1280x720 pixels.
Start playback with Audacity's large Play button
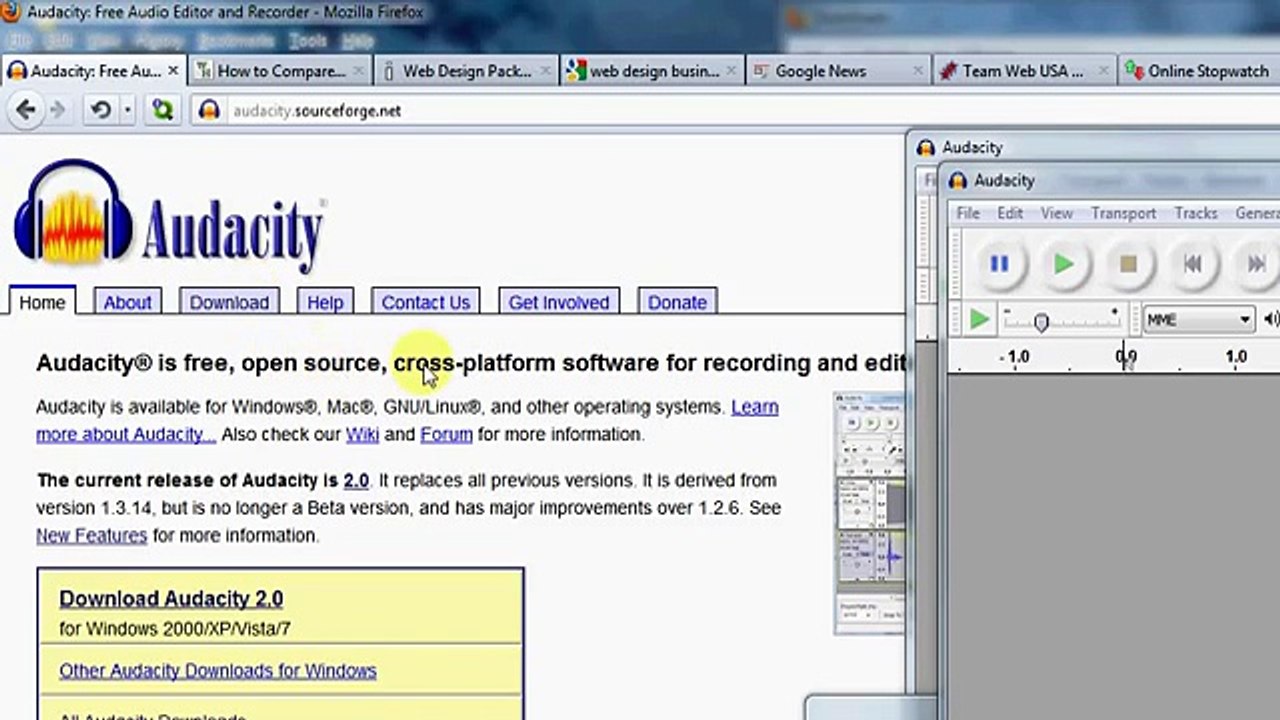pyautogui.click(x=1063, y=264)
